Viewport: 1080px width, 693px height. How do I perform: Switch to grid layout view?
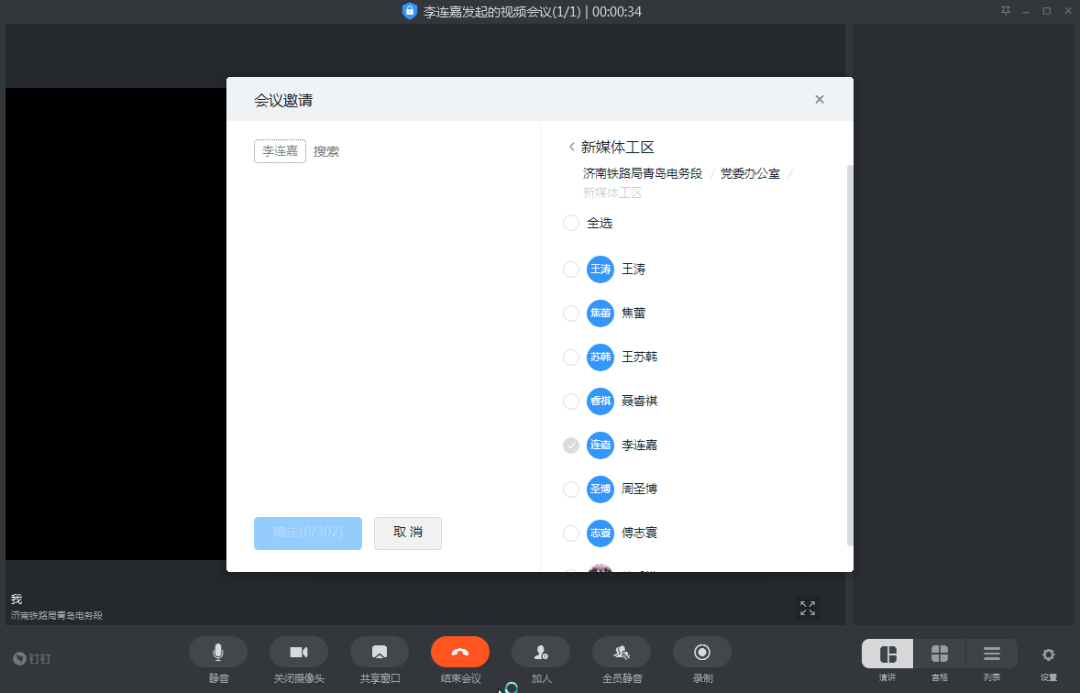[x=940, y=651]
